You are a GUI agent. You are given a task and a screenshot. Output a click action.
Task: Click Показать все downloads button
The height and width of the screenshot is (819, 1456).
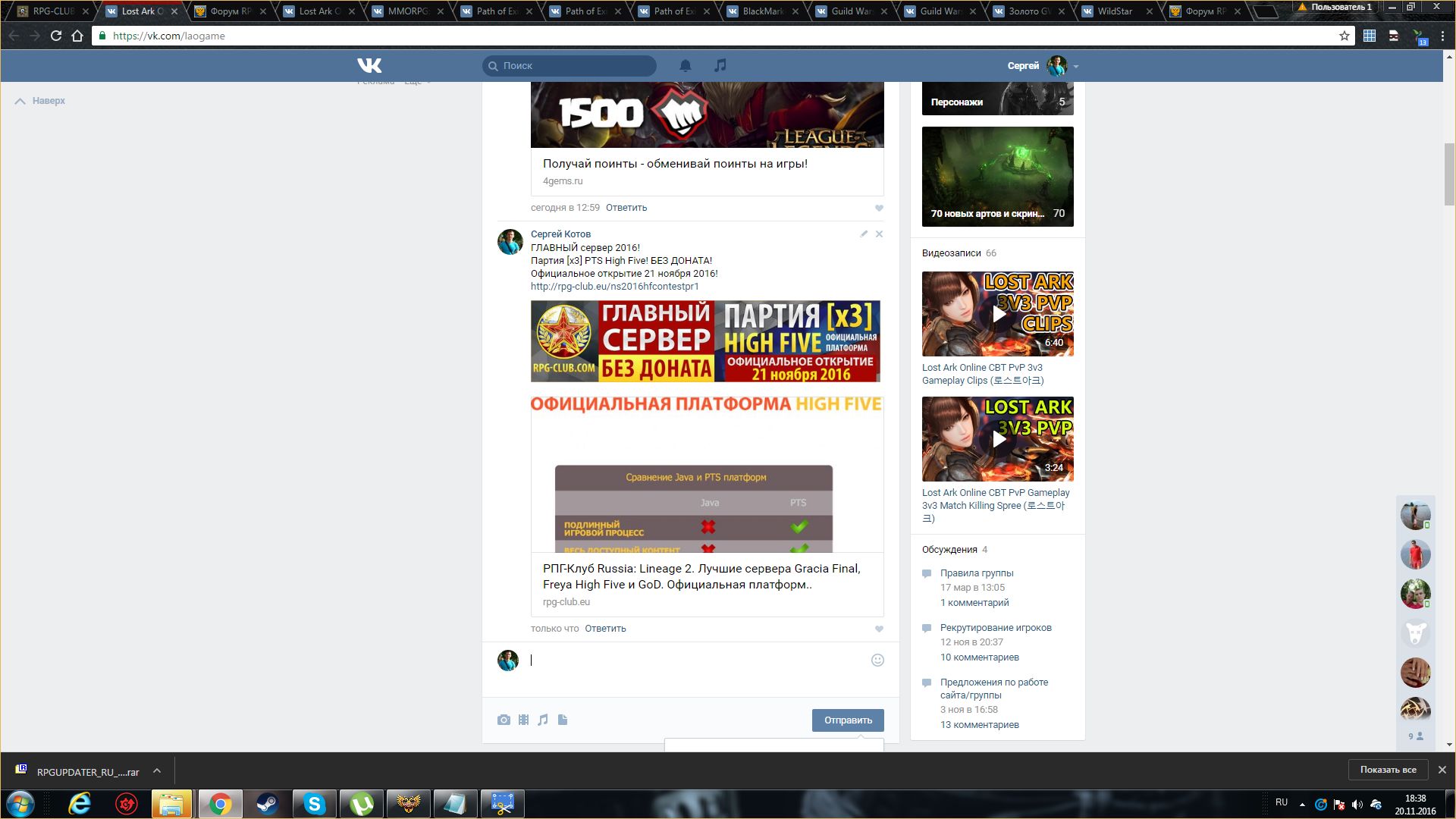click(1388, 770)
